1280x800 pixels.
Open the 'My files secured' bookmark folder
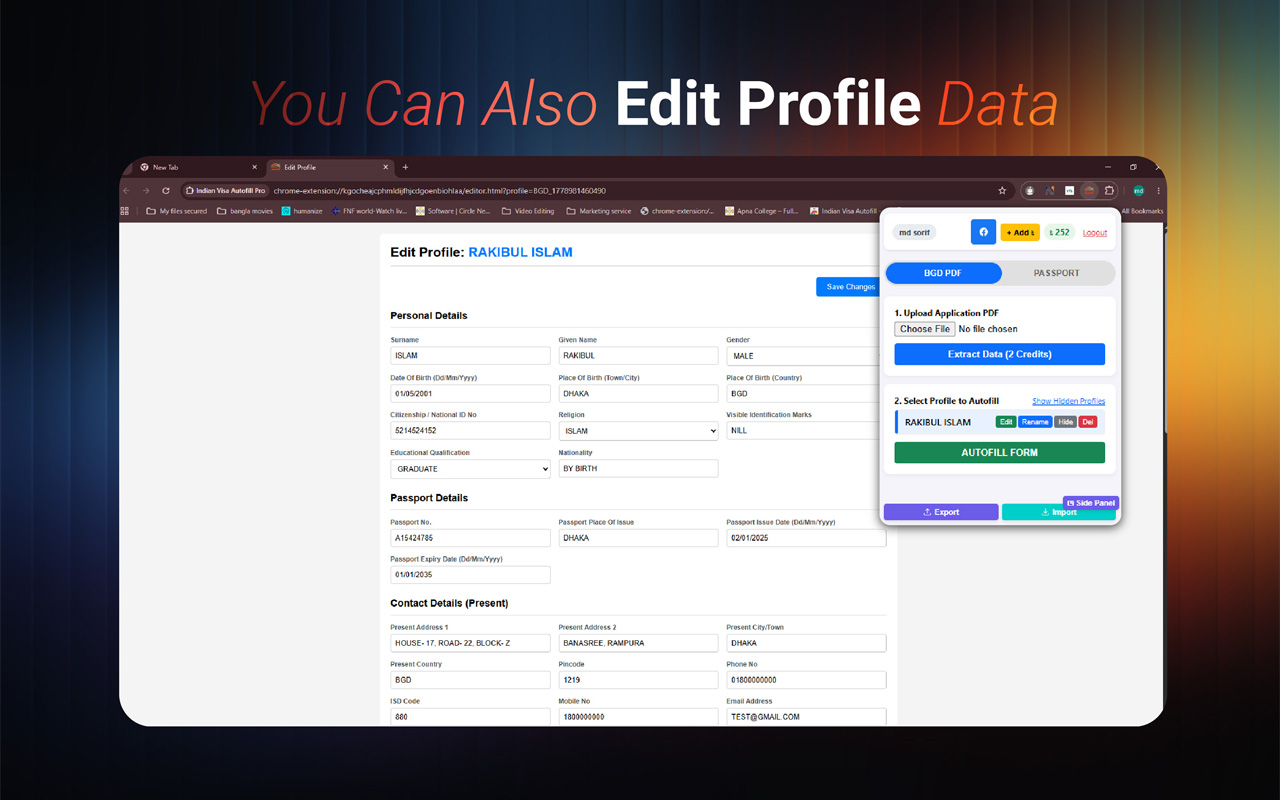tap(177, 211)
